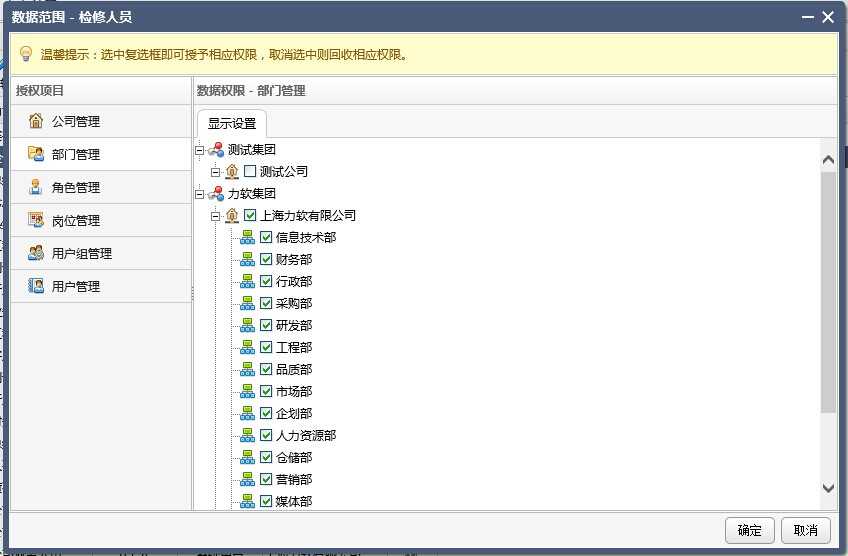The image size is (848, 556).
Task: Click the 营销部 department icon
Action: (247, 479)
